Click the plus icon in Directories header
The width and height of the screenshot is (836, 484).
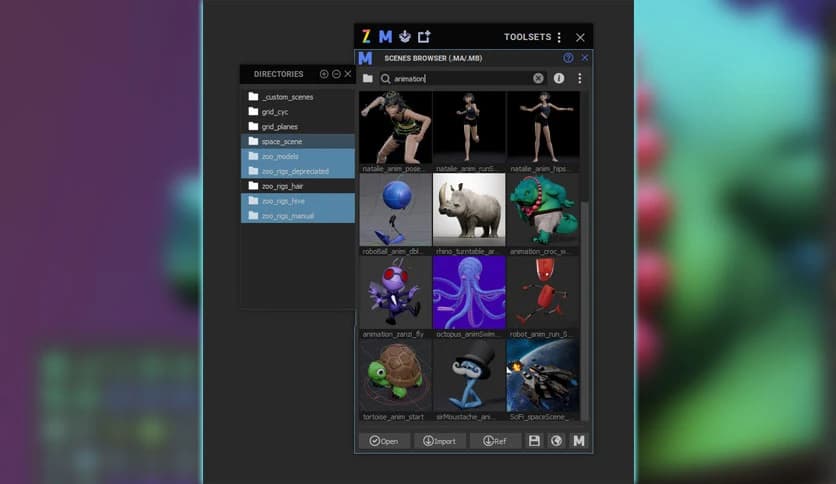(x=324, y=74)
